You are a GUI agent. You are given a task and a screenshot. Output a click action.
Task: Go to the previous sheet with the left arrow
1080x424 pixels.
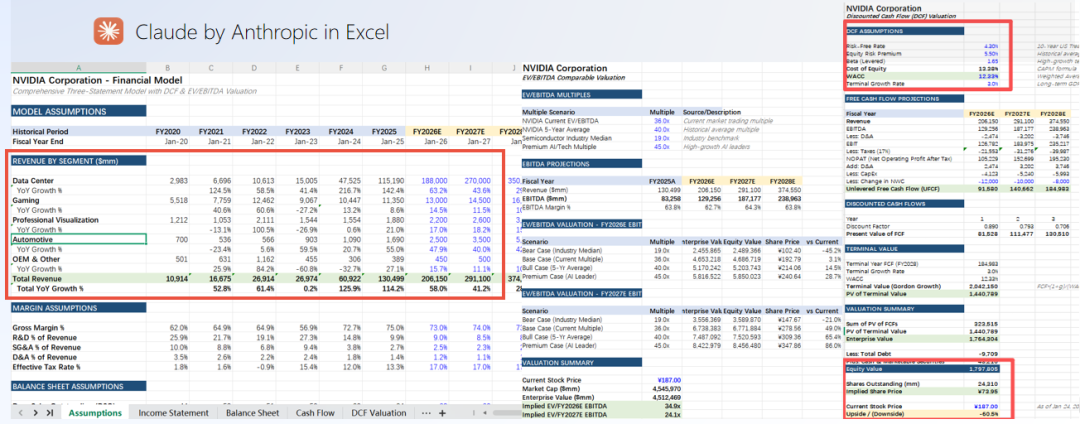pyautogui.click(x=21, y=413)
